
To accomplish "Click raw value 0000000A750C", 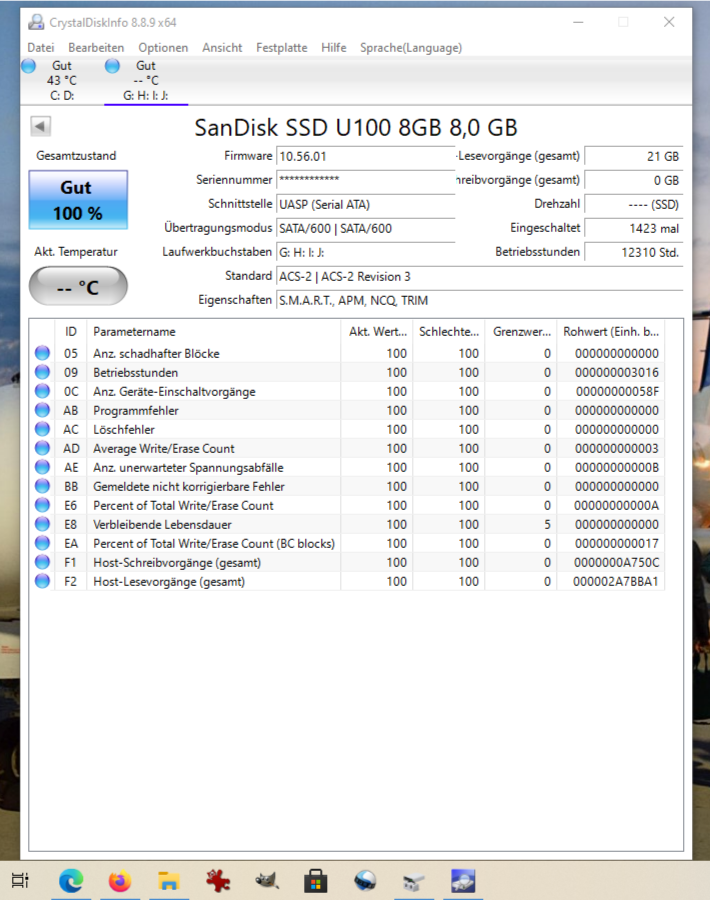I will pos(616,562).
